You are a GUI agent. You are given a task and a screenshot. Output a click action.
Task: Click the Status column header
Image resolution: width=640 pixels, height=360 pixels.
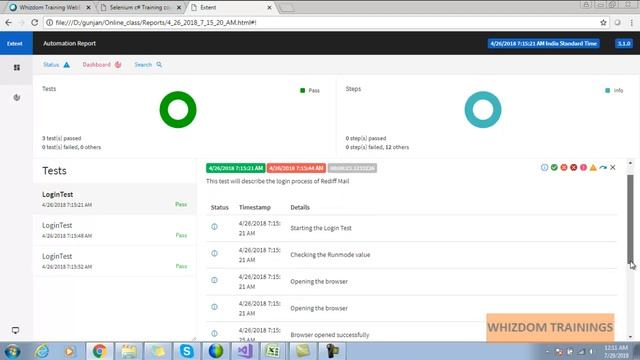[x=220, y=207]
